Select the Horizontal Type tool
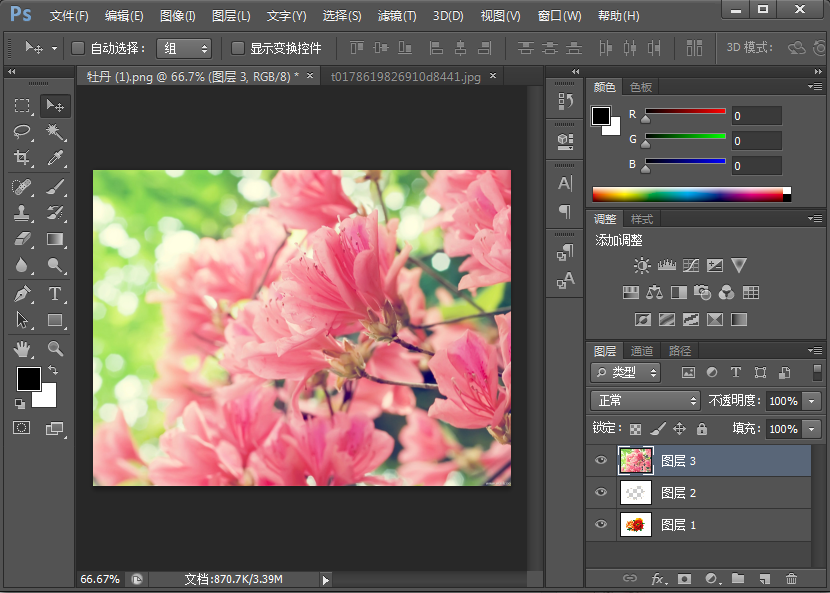Screen dimensions: 830x593 (x=55, y=294)
